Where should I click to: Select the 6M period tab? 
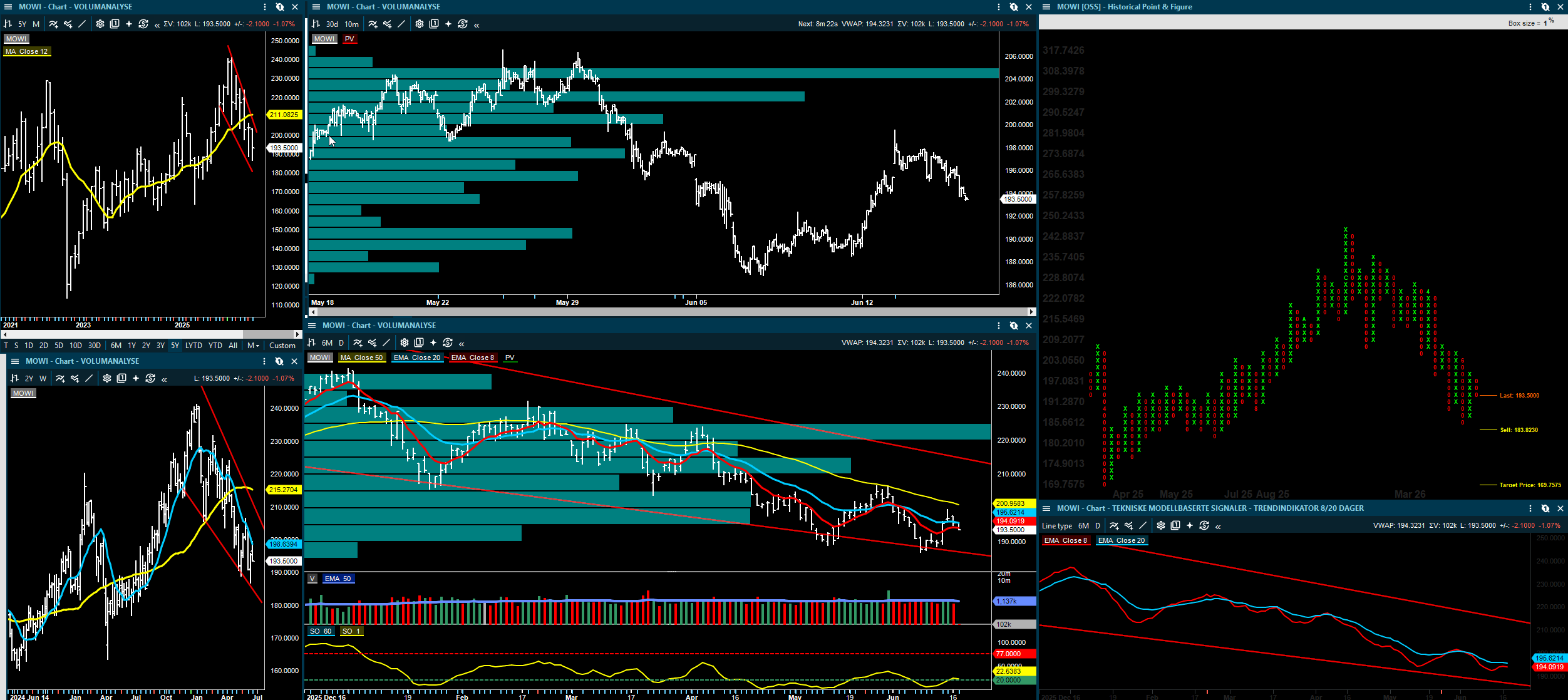[x=116, y=346]
